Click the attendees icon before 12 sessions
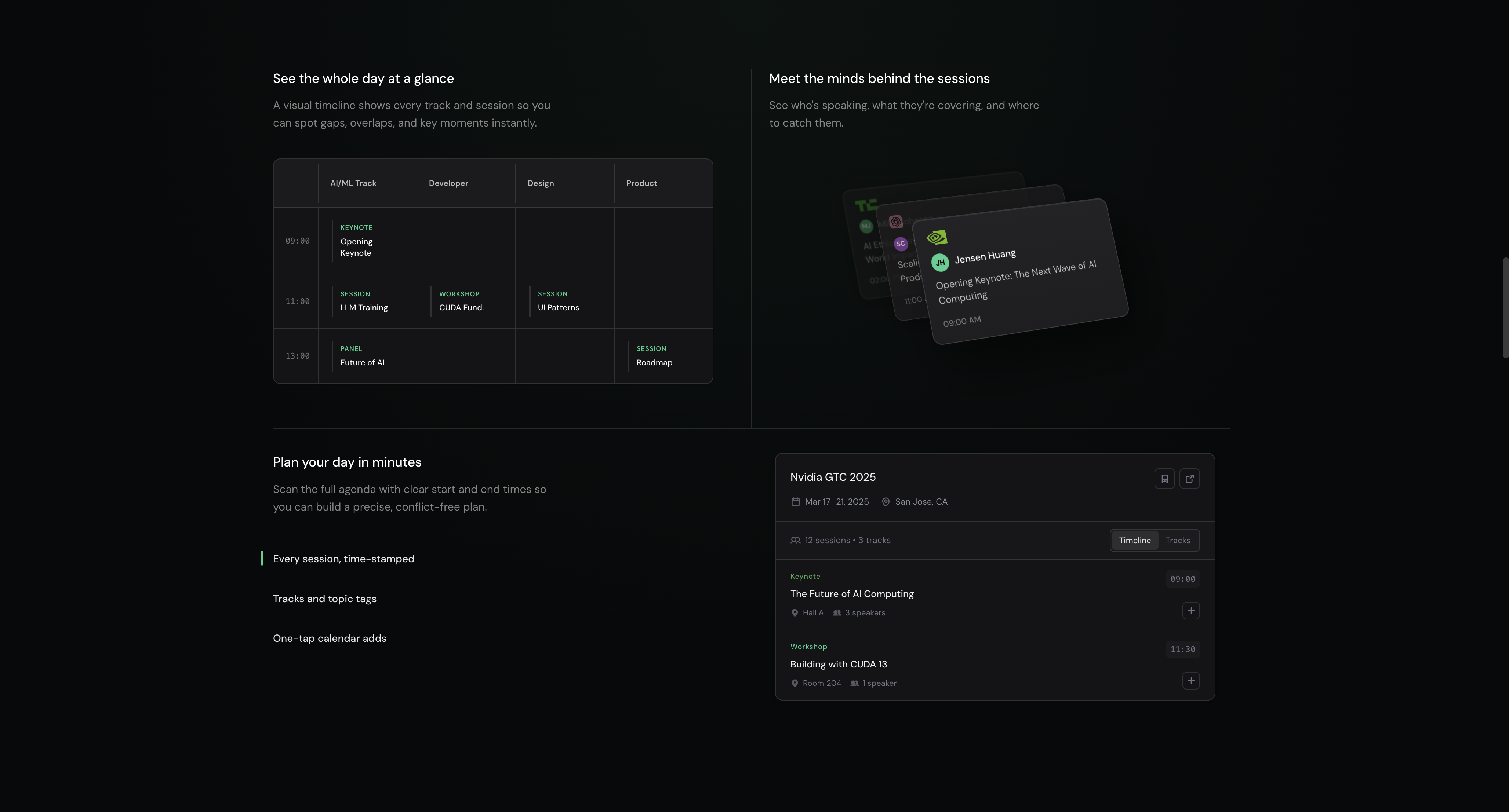Image resolution: width=1509 pixels, height=812 pixels. tap(796, 540)
